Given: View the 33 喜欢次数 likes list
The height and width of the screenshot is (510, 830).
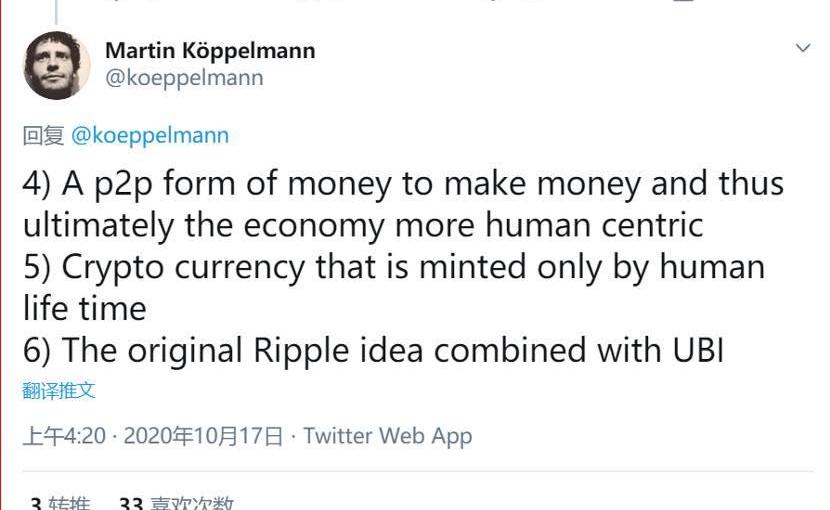Looking at the screenshot, I should [x=176, y=503].
